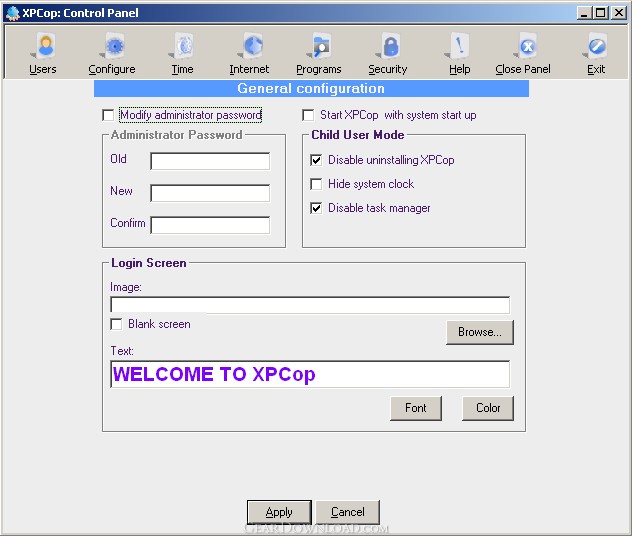The height and width of the screenshot is (536, 632).
Task: Open the Security padlock icon
Action: 388,53
